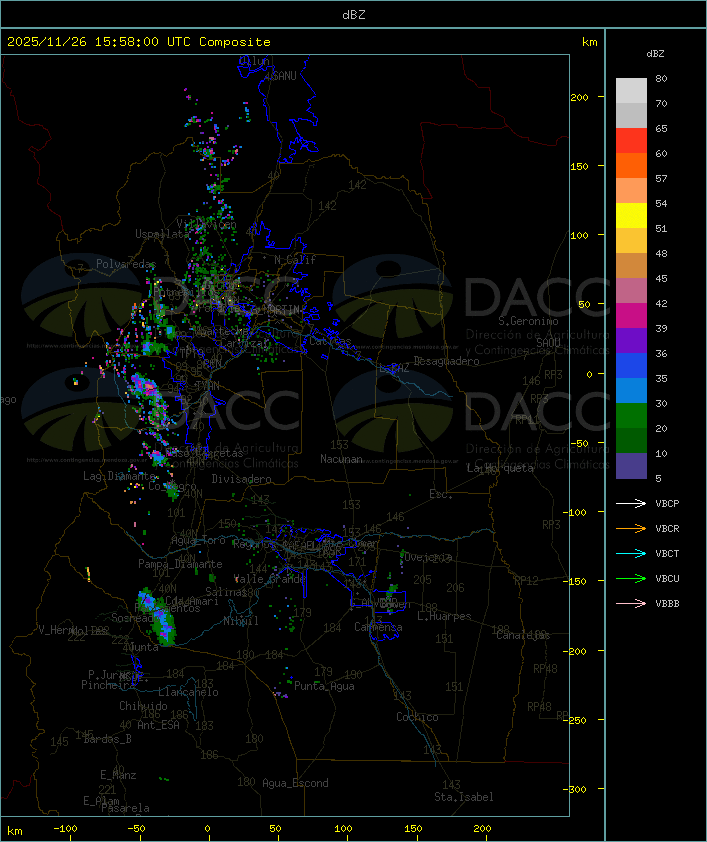
Task: Pick the dark orange 57-60 dBZ swatch
Action: (631, 165)
